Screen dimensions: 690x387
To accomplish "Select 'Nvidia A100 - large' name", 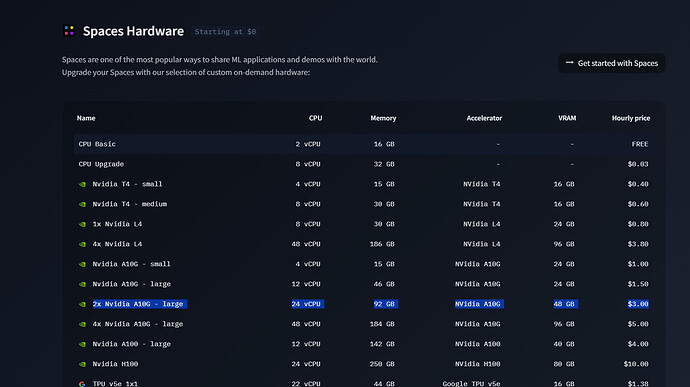I will tap(131, 344).
